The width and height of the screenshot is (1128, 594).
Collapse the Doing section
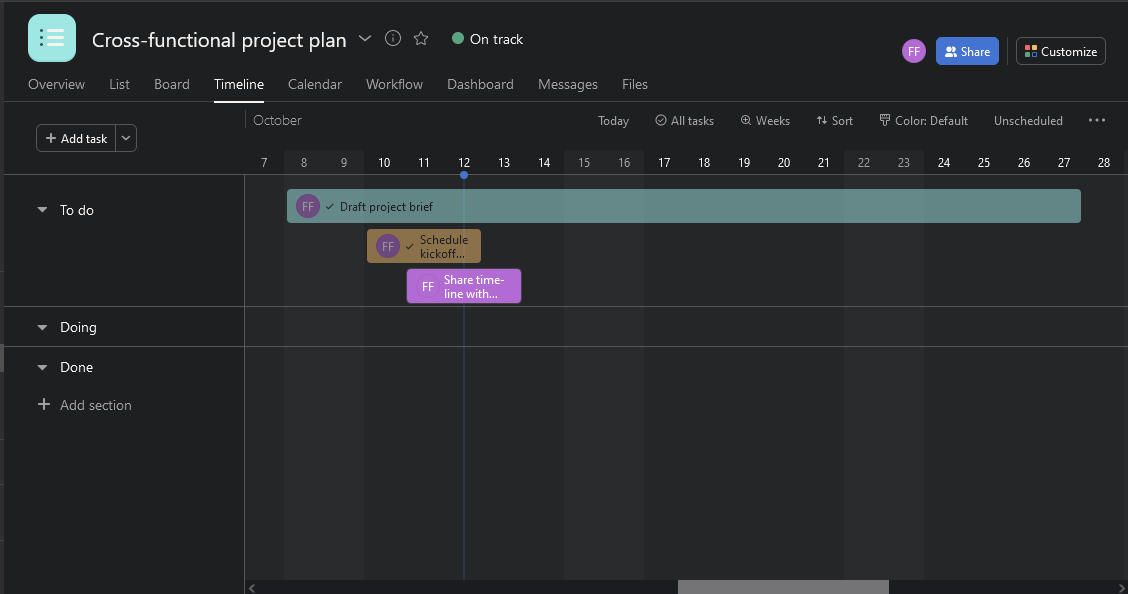[41, 327]
